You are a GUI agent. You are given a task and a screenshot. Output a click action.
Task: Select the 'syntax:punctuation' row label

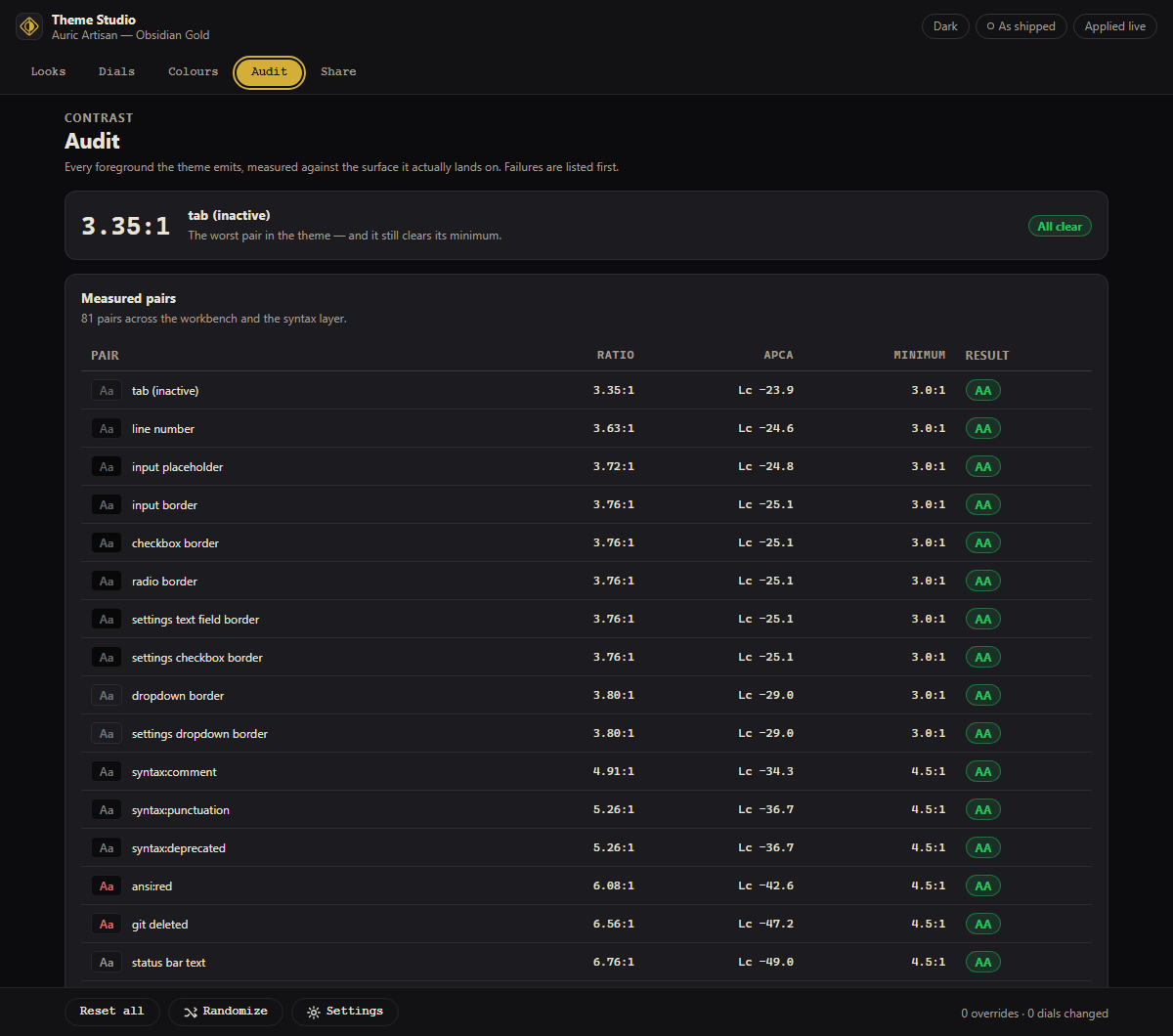[x=181, y=809]
